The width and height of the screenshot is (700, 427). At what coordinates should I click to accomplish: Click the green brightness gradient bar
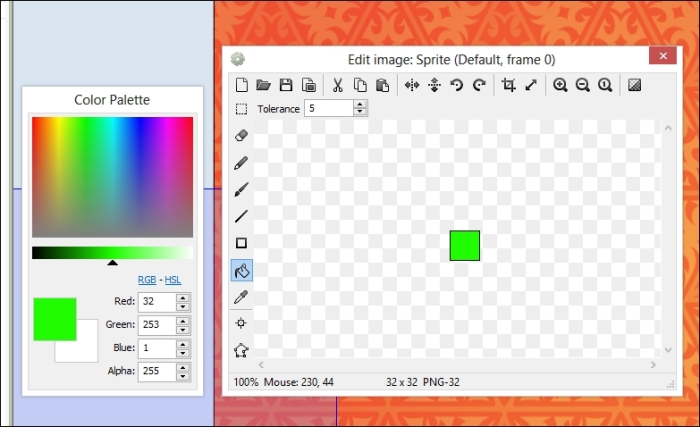pos(112,252)
